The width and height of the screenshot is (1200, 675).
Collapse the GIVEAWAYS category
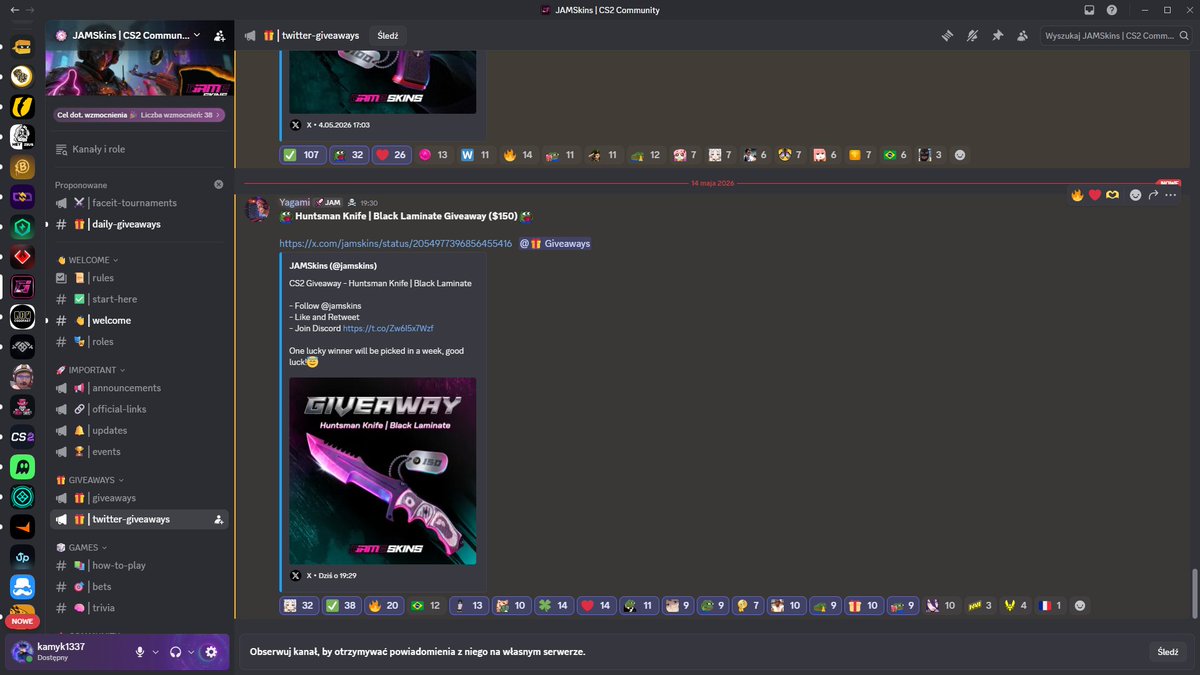pyautogui.click(x=90, y=480)
